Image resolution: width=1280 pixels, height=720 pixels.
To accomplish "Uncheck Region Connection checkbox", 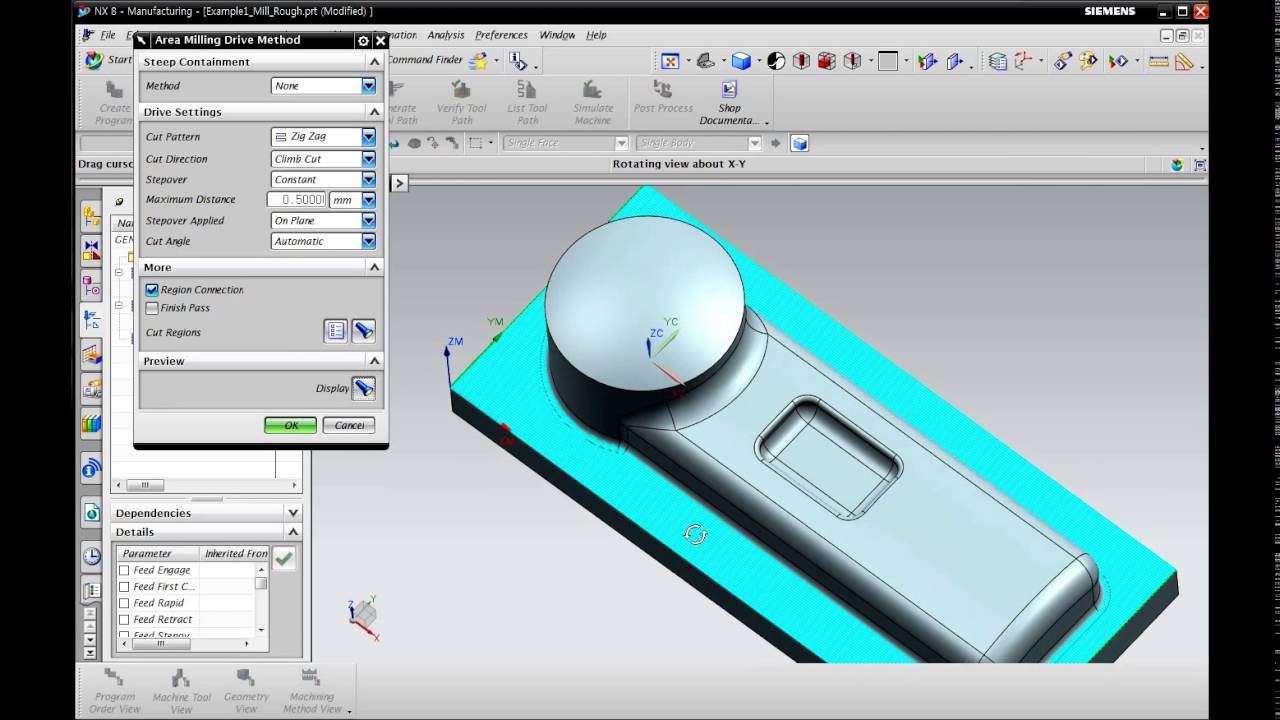I will tap(152, 289).
